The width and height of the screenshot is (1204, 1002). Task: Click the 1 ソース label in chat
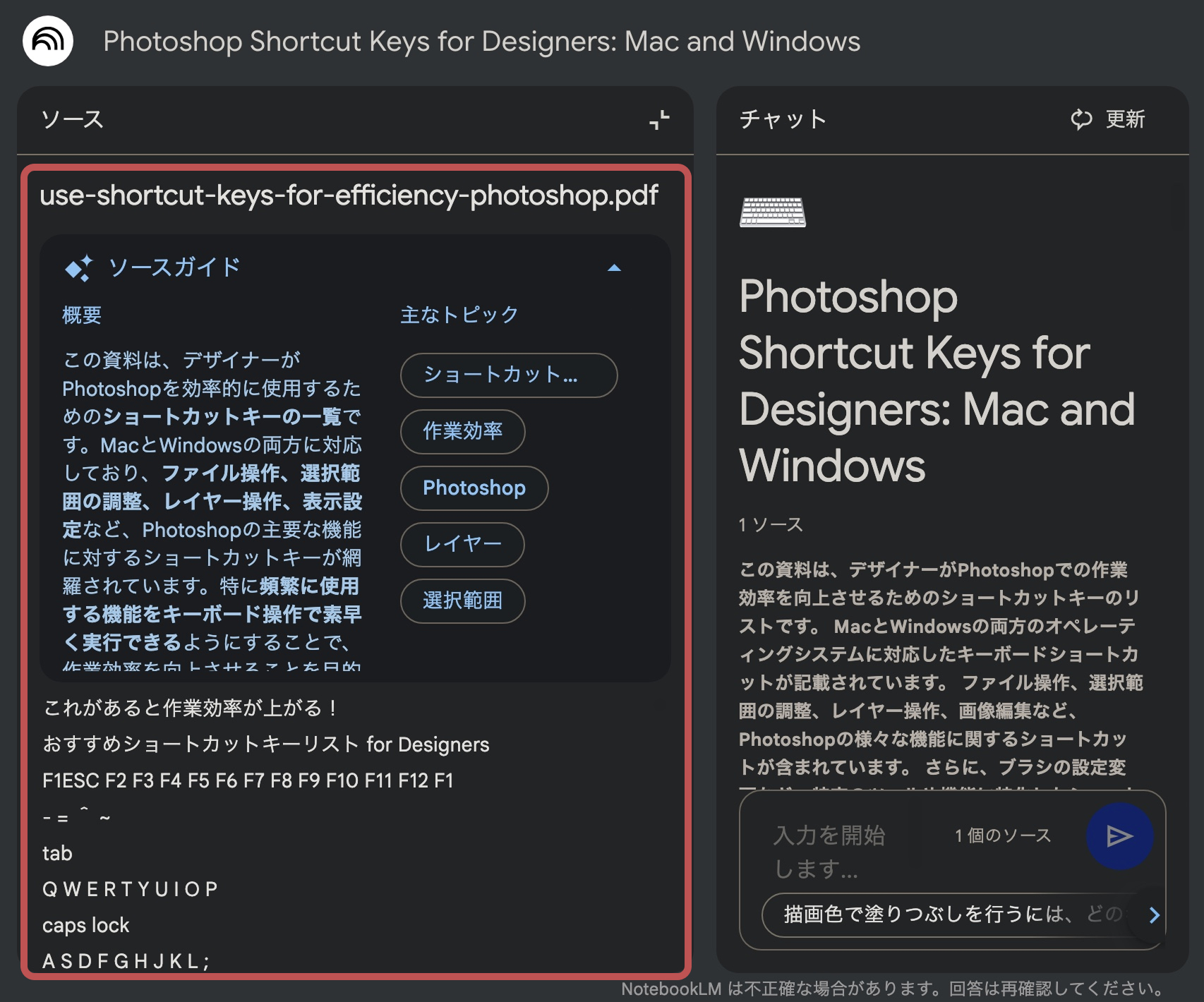[771, 524]
